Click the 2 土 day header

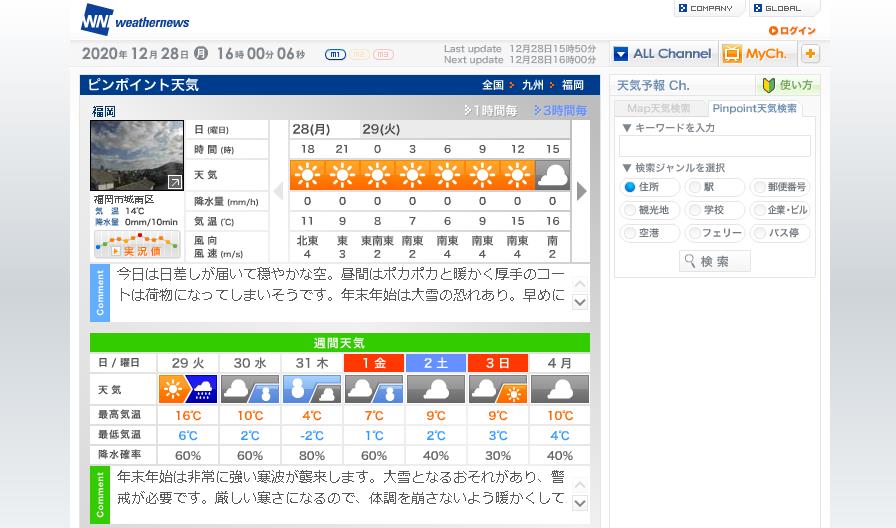coord(436,363)
